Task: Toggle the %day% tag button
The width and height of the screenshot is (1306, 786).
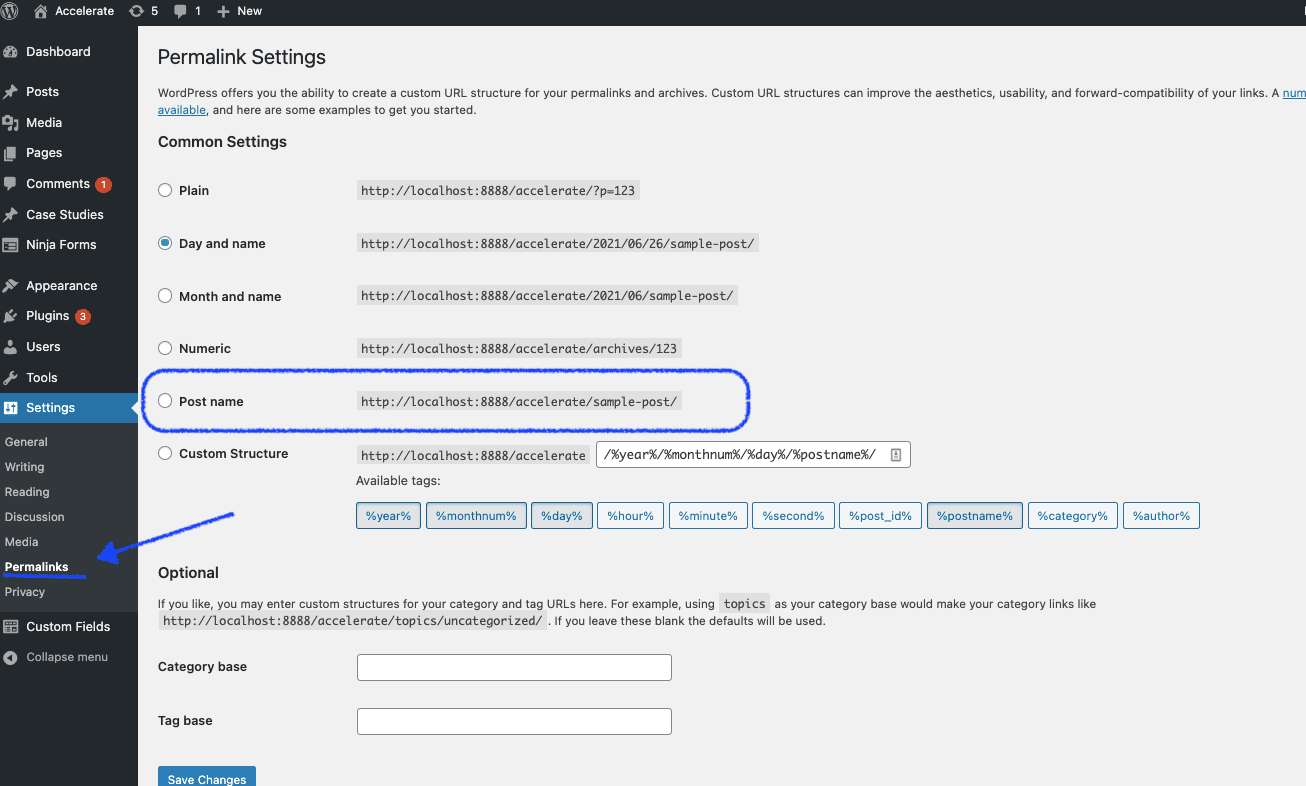Action: pyautogui.click(x=562, y=516)
